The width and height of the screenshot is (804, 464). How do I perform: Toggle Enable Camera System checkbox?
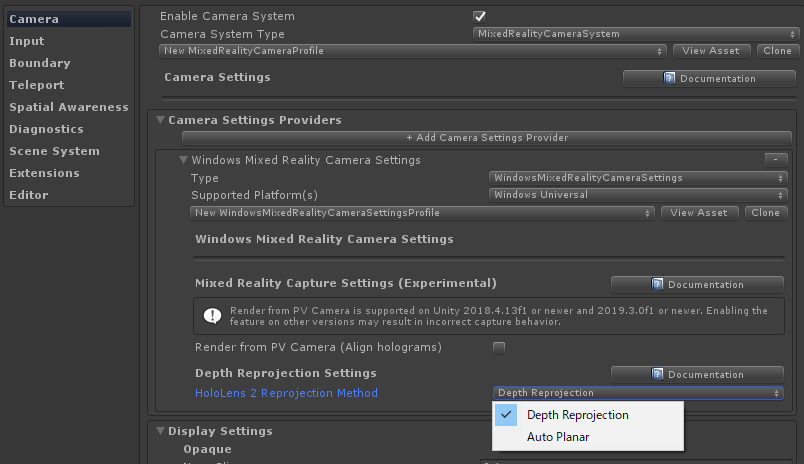click(479, 16)
